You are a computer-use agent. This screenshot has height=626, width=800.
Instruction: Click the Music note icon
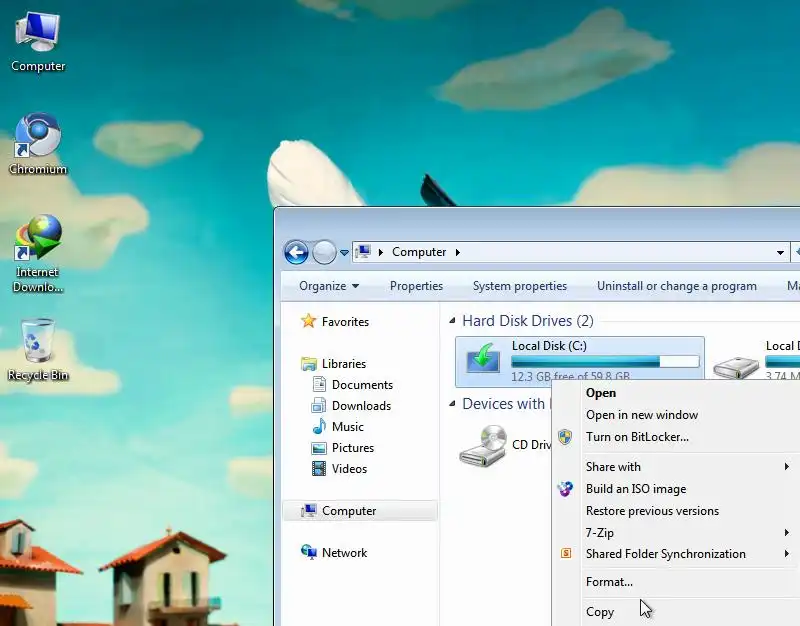[319, 426]
